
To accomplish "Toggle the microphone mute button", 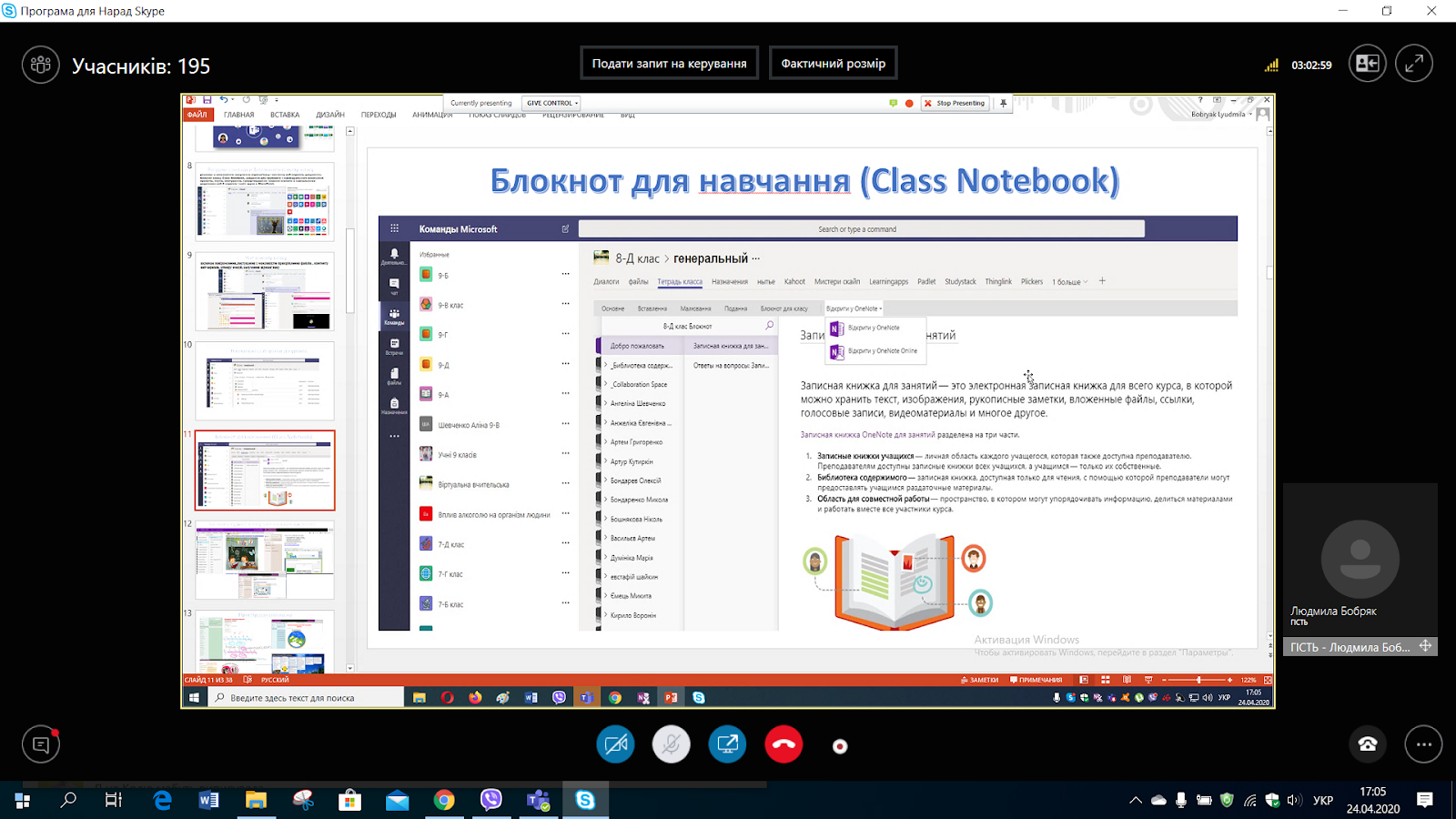I will pyautogui.click(x=672, y=744).
